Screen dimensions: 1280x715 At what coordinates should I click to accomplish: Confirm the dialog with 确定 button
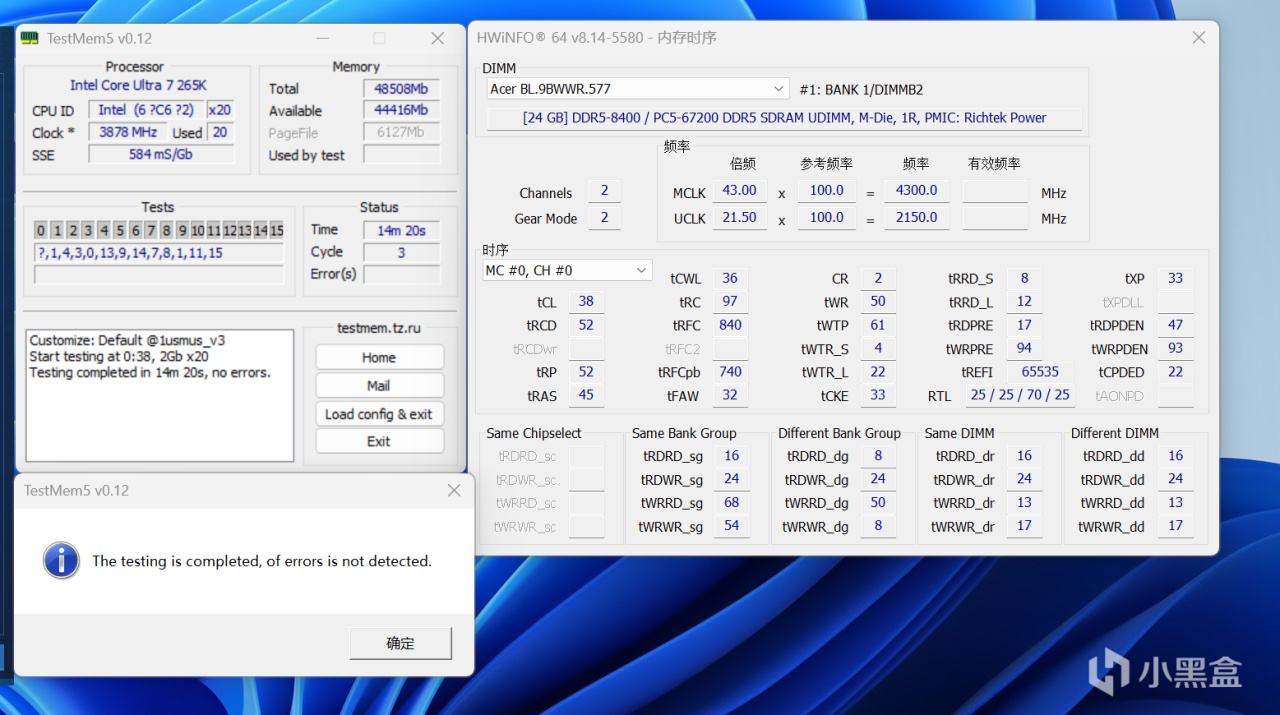pyautogui.click(x=400, y=643)
